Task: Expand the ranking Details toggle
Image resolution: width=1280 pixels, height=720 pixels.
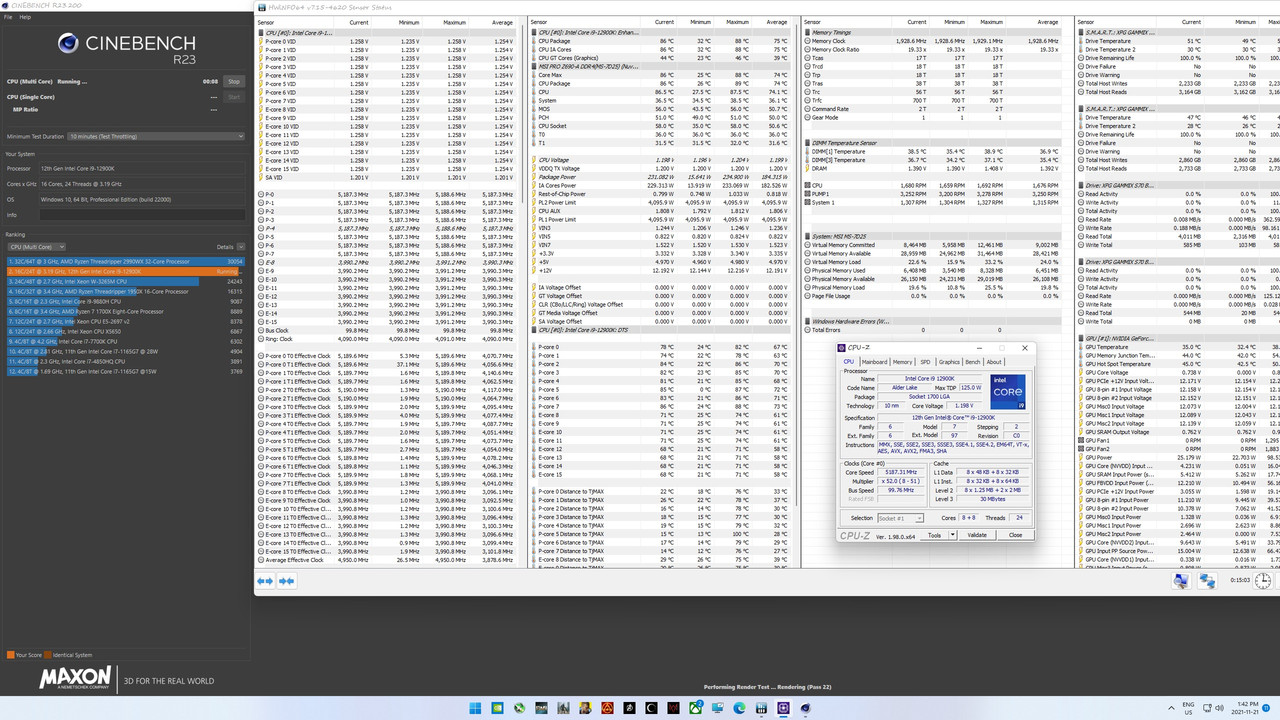Action: click(240, 246)
